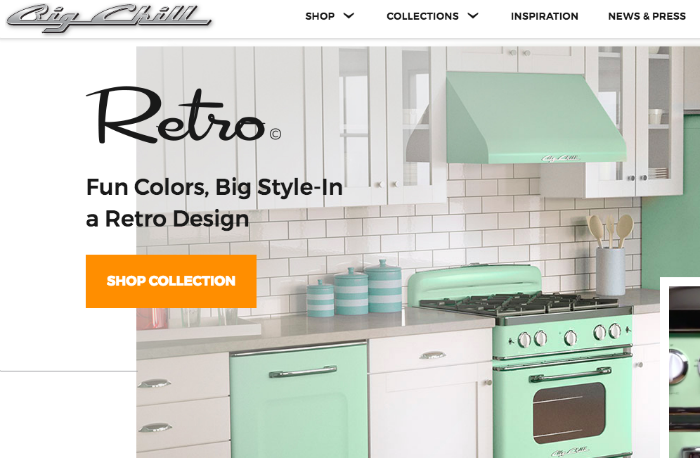Click the striped teal canisters on counter

pos(354,289)
